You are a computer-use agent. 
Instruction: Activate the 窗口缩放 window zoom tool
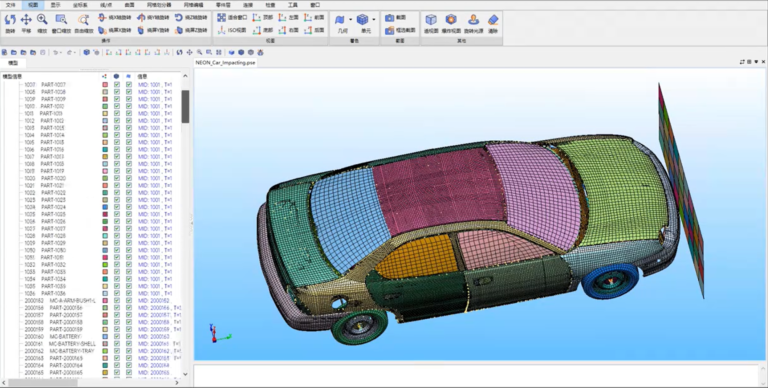click(x=61, y=24)
